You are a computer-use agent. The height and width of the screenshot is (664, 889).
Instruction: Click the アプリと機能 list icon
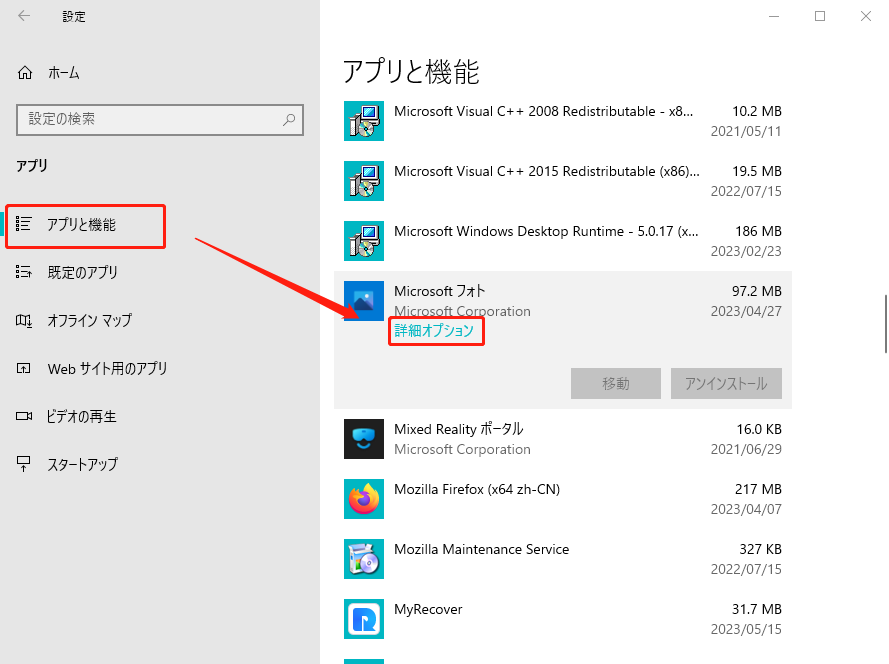coord(24,224)
